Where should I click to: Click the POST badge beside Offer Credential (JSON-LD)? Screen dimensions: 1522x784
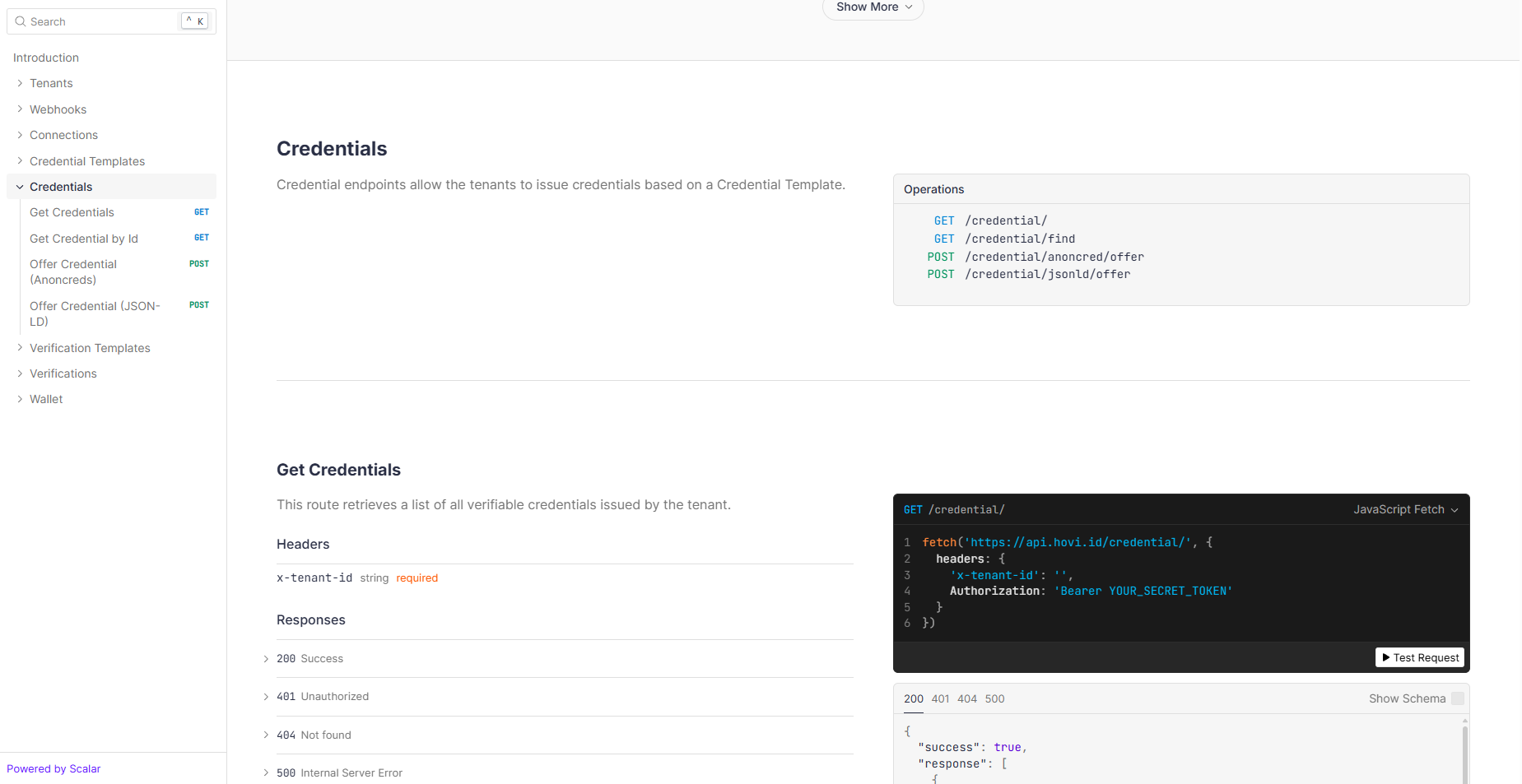pos(199,305)
